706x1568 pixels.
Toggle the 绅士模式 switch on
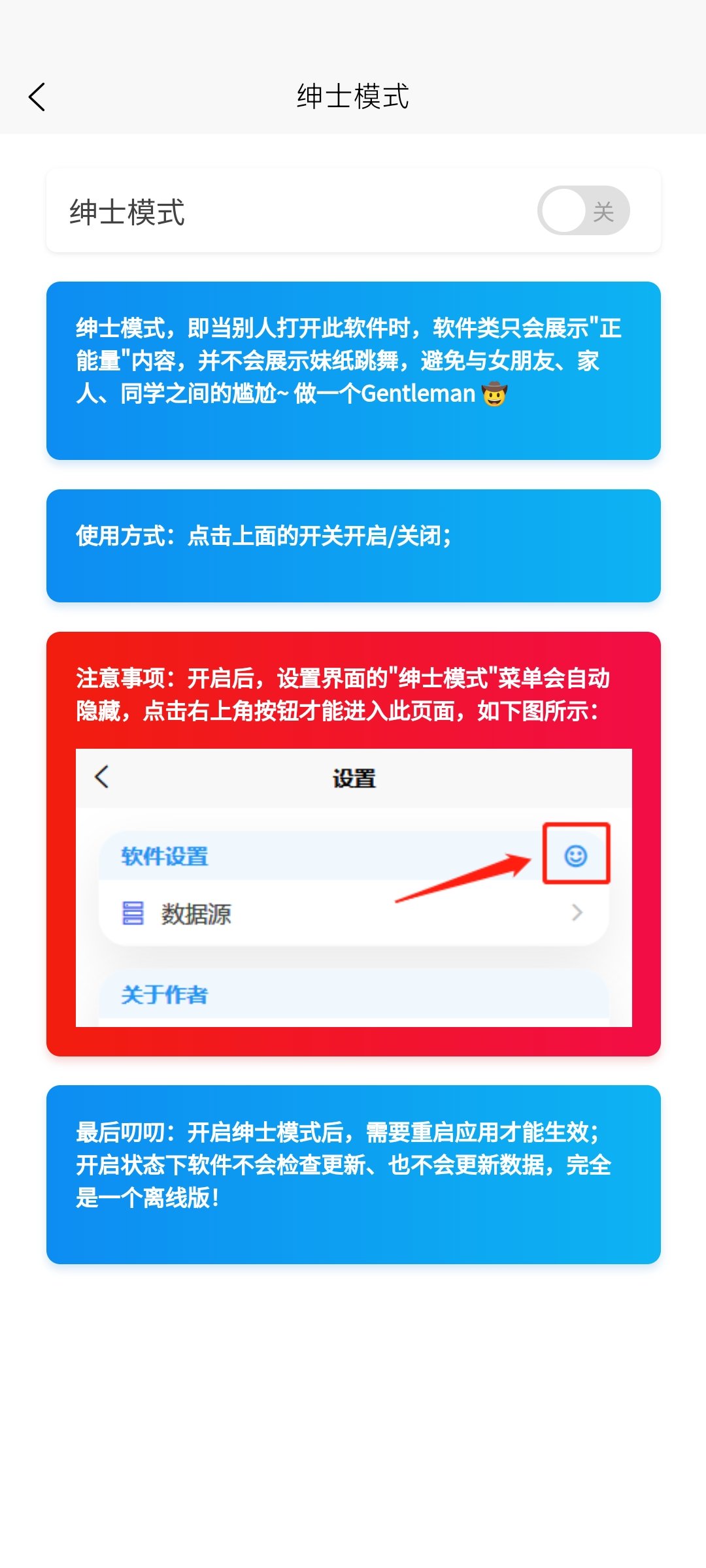[583, 210]
